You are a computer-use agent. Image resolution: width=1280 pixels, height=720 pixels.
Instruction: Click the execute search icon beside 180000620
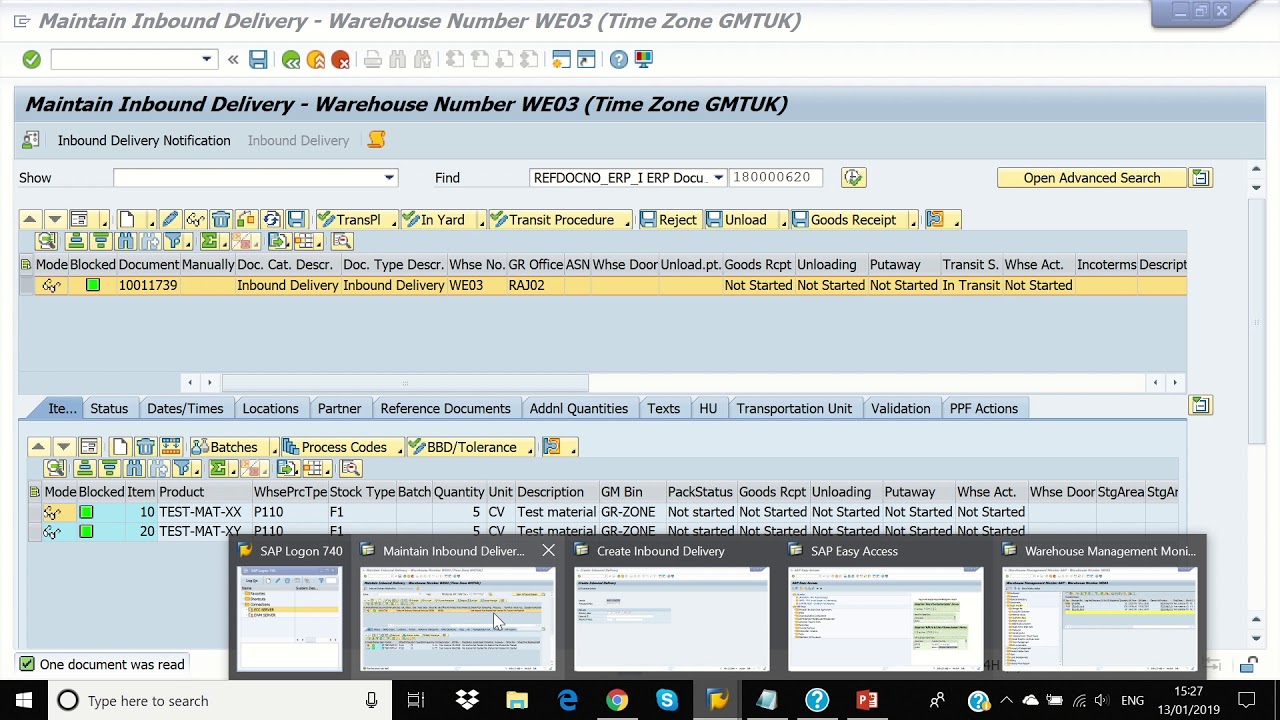pos(853,178)
